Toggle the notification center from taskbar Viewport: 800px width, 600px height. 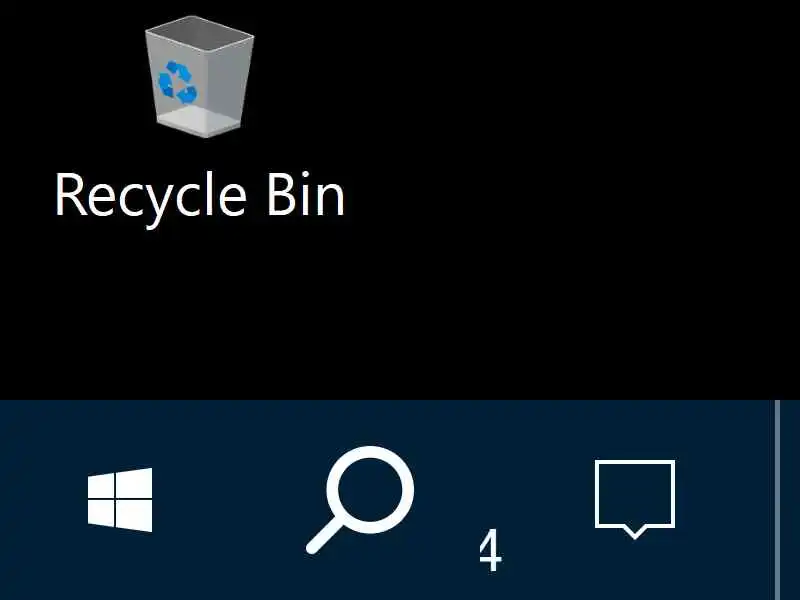click(x=635, y=500)
